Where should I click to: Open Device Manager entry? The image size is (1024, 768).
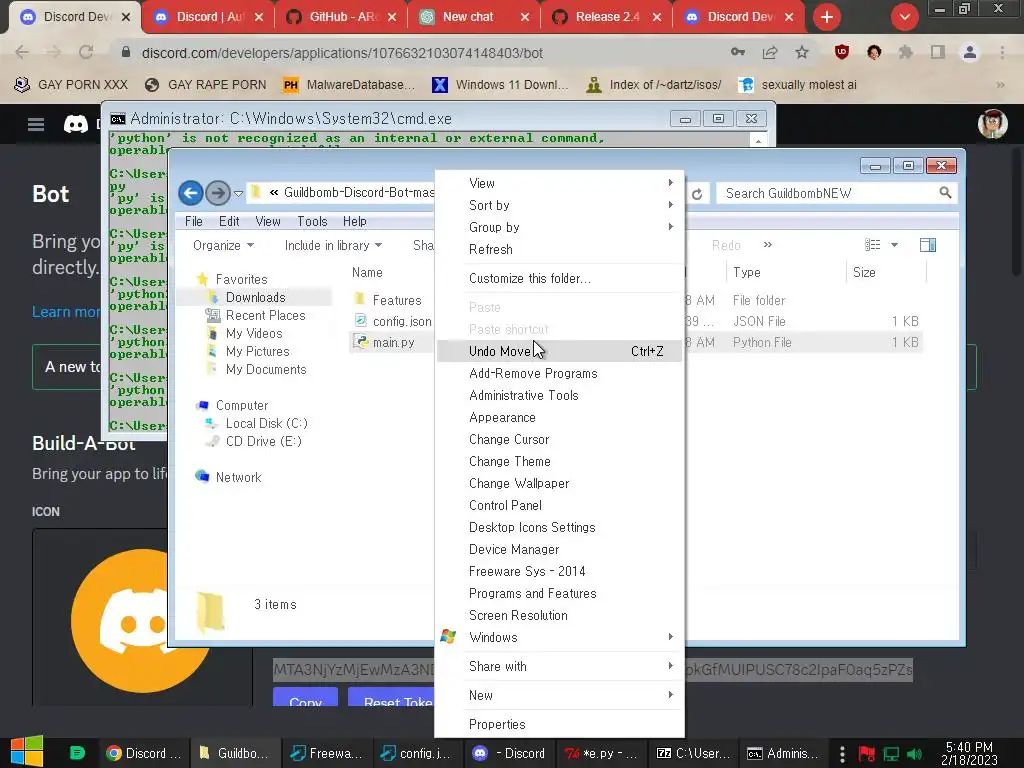pos(560,549)
